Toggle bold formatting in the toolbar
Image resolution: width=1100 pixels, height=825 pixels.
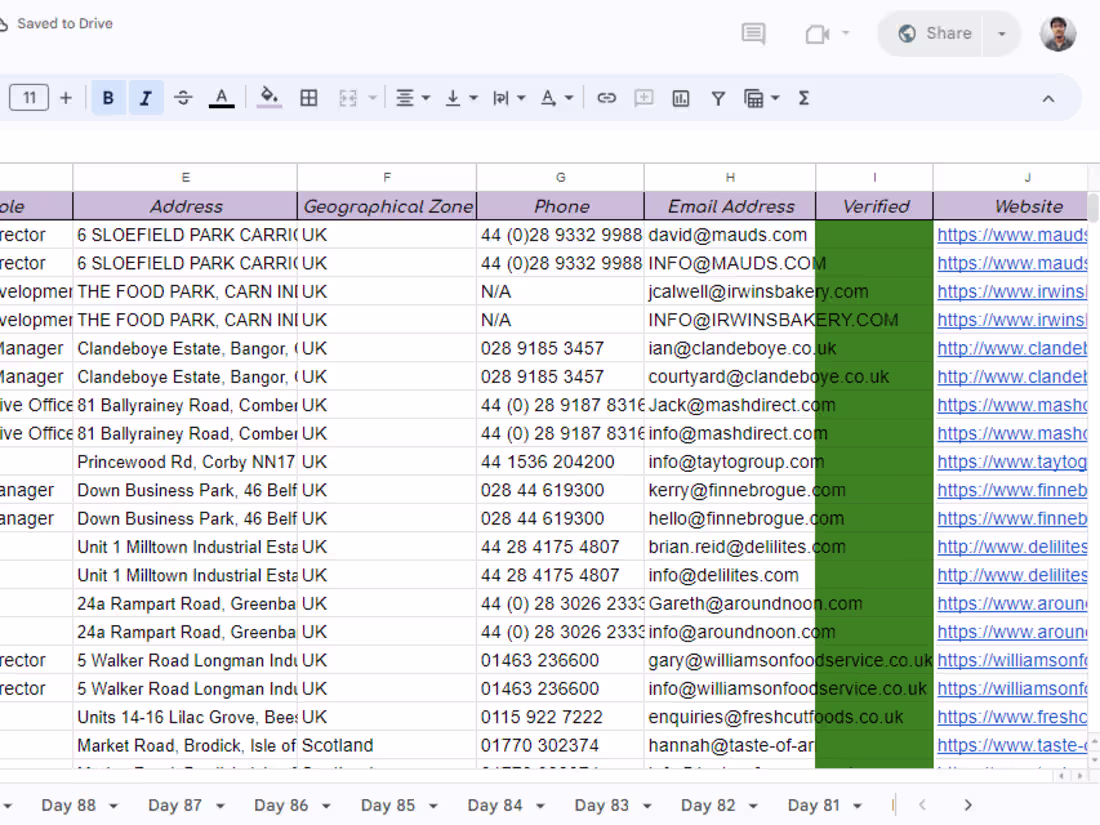click(108, 97)
